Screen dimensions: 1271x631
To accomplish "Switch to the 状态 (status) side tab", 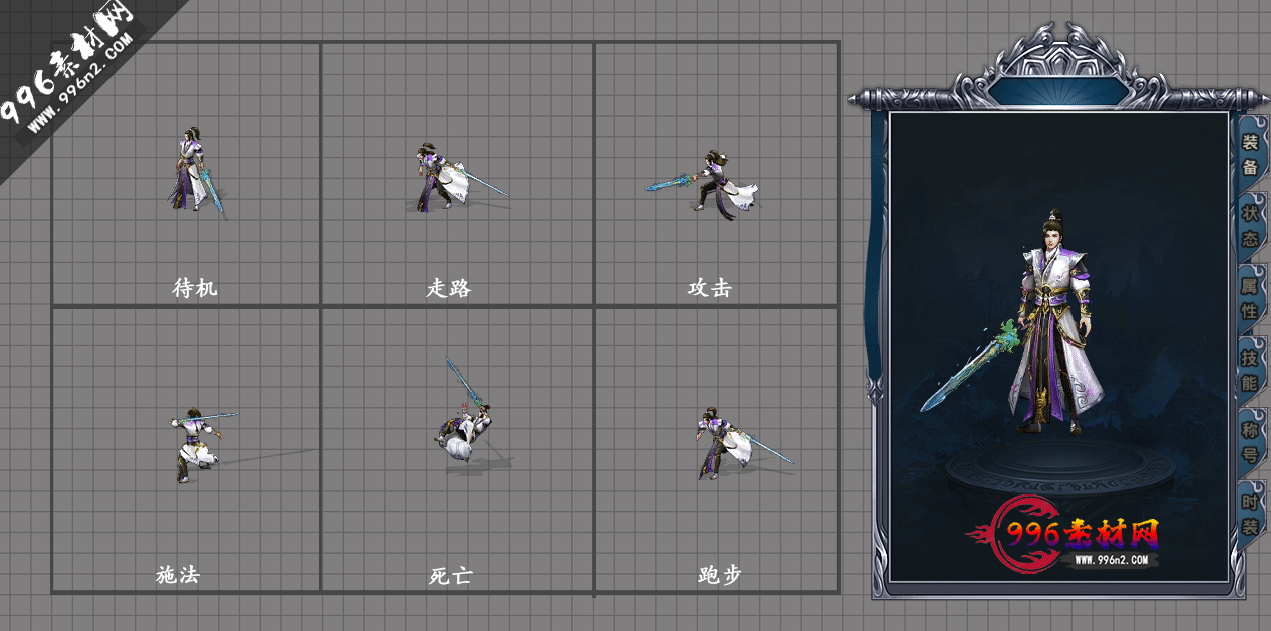I will pyautogui.click(x=1250, y=226).
